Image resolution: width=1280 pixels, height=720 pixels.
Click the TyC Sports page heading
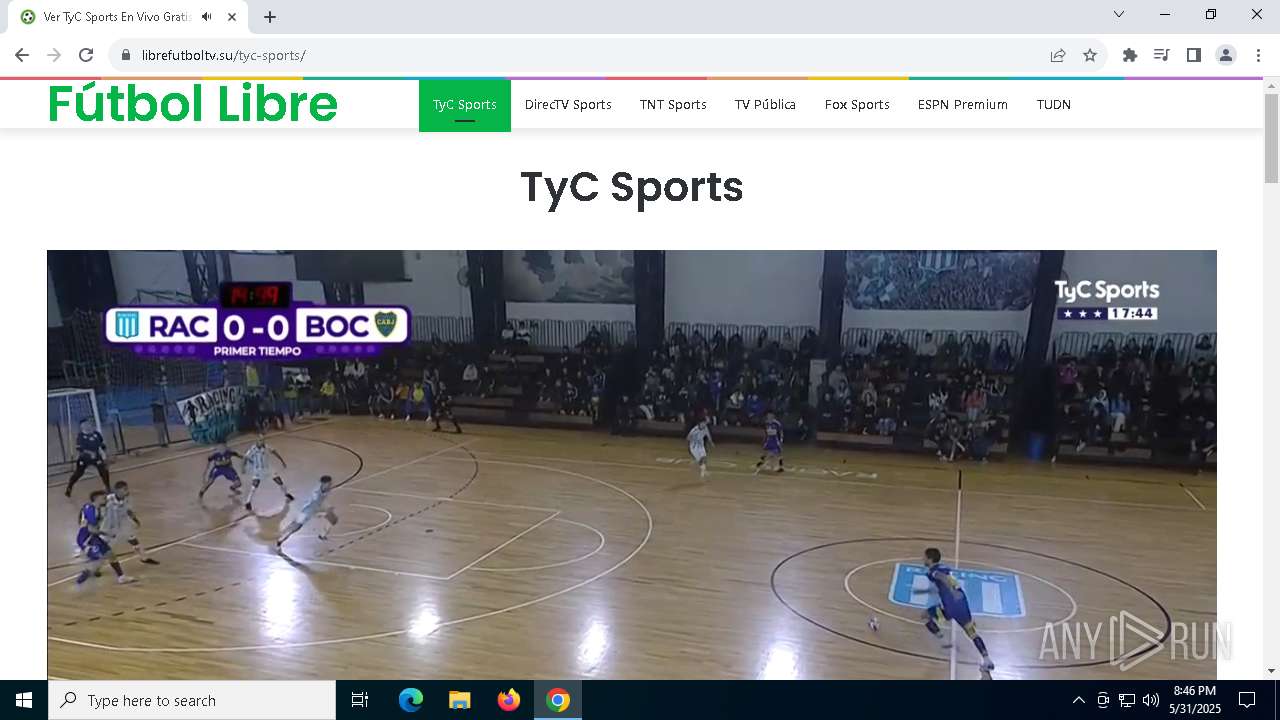[632, 188]
